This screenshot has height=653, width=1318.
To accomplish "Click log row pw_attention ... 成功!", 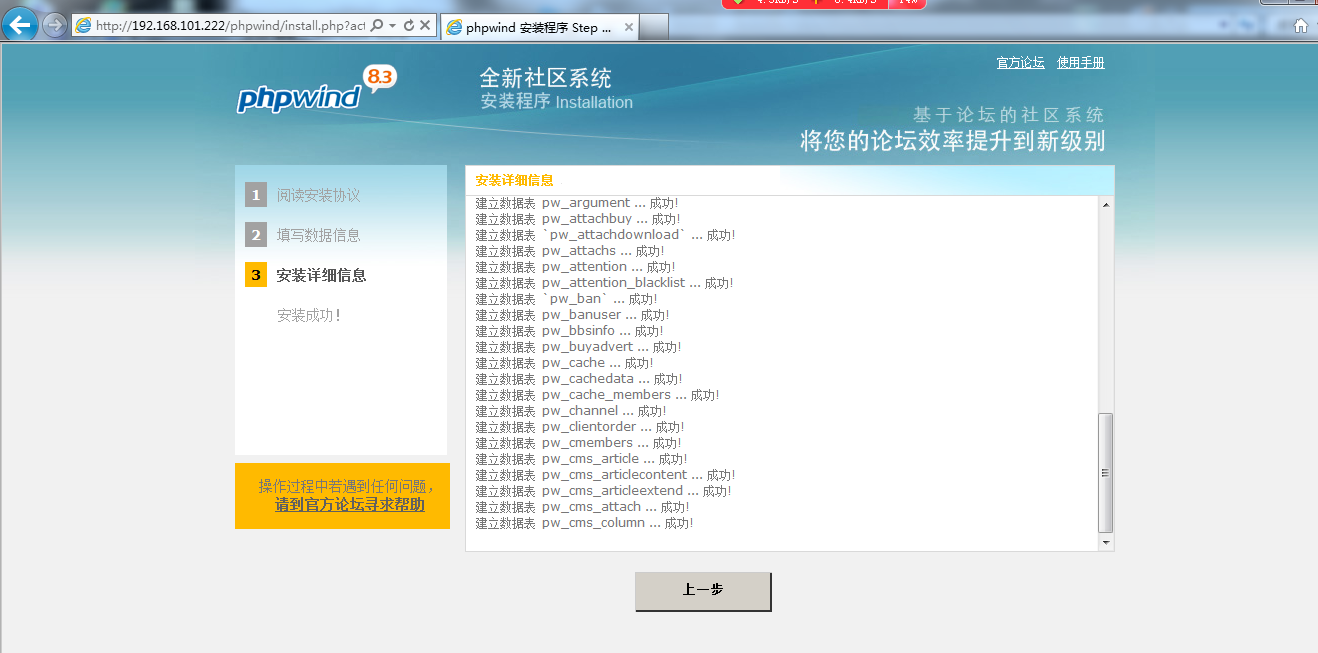I will [575, 267].
